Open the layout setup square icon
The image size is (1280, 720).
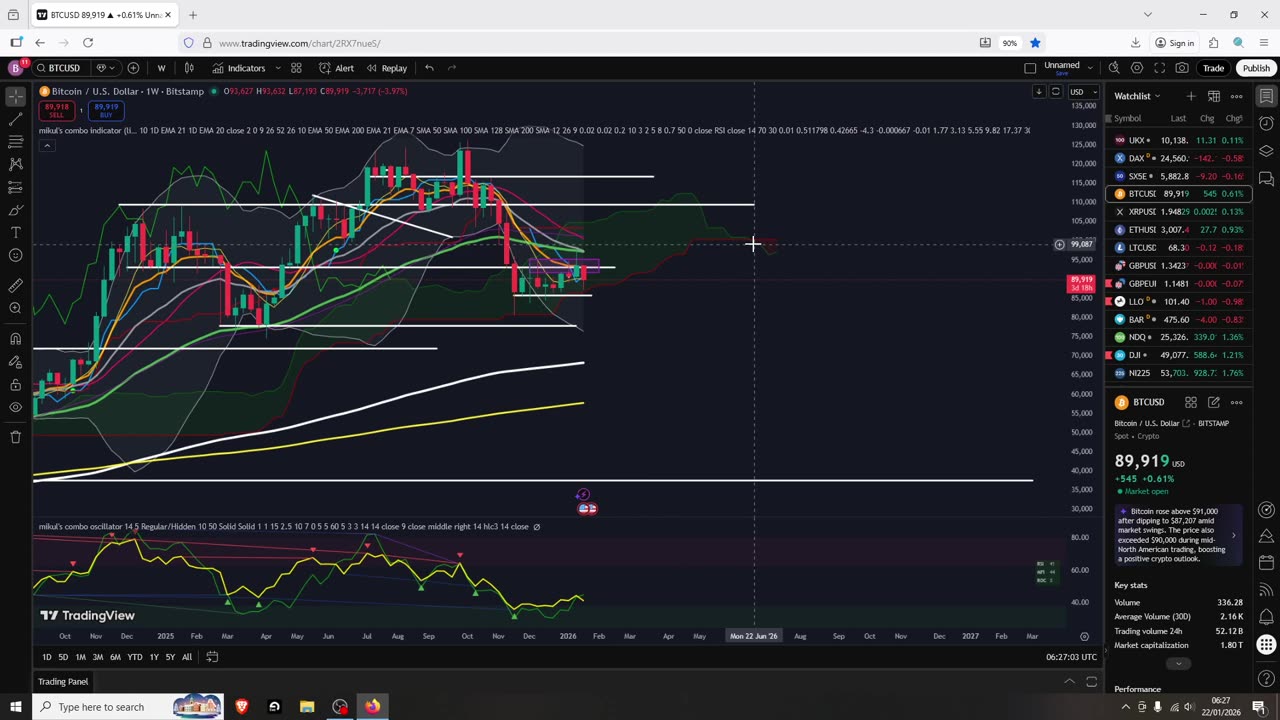click(x=1030, y=68)
